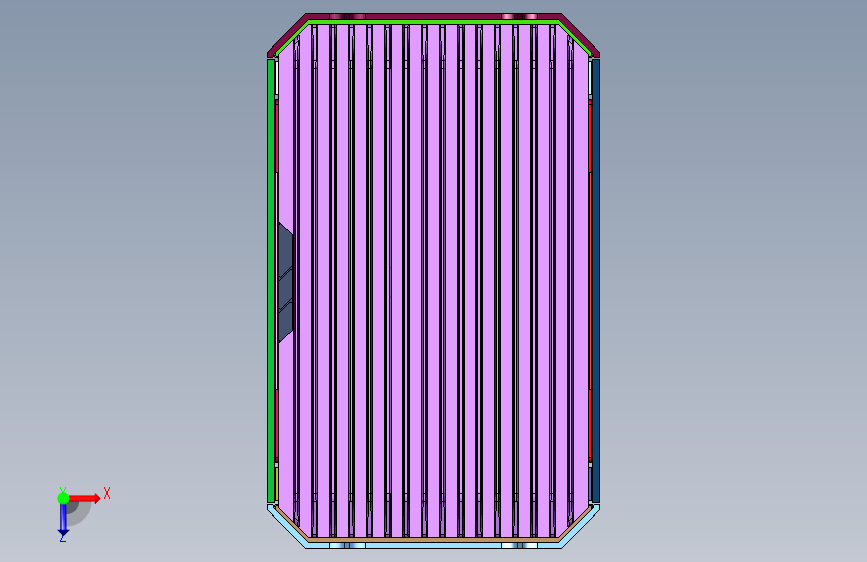867x562 pixels.
Task: Select the light blue bottom frame of the model
Action: pos(434,545)
